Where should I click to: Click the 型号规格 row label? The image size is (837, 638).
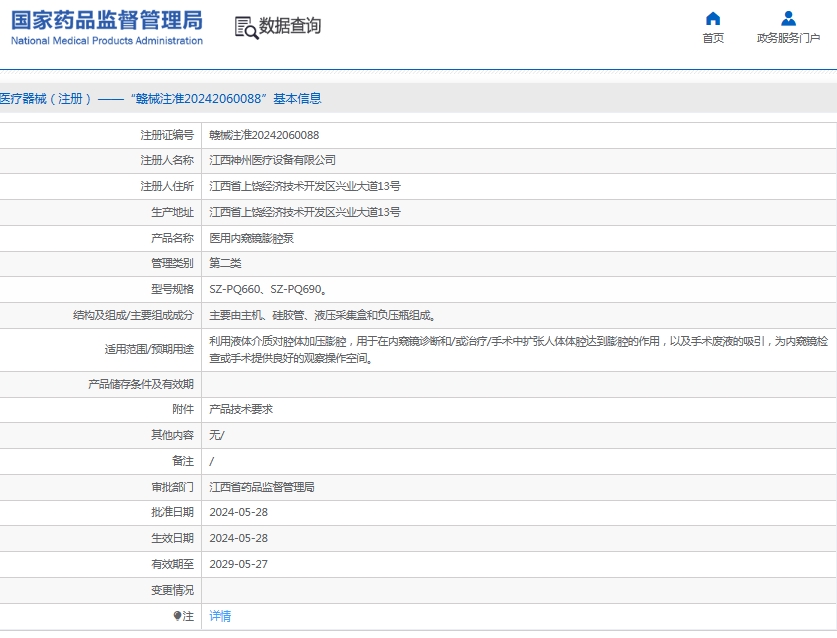[x=172, y=289]
